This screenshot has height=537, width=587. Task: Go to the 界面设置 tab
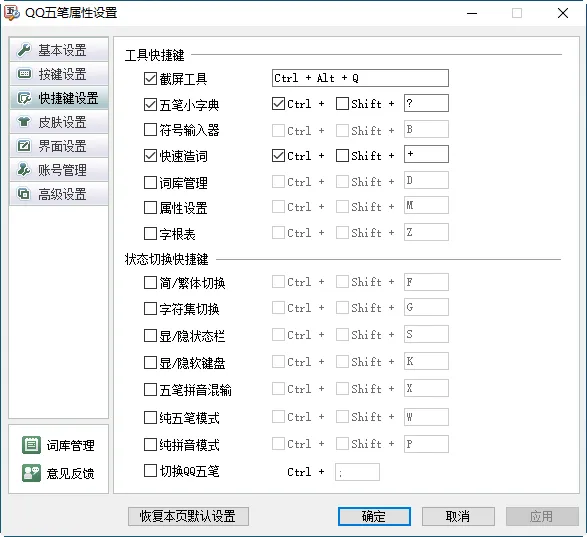pyautogui.click(x=59, y=146)
